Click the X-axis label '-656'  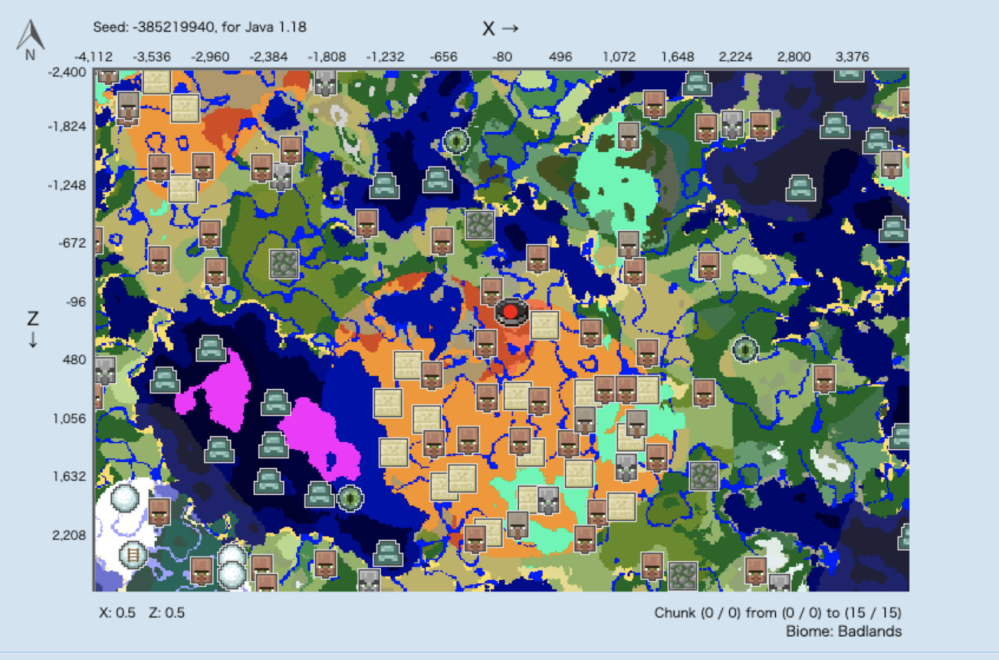click(443, 57)
